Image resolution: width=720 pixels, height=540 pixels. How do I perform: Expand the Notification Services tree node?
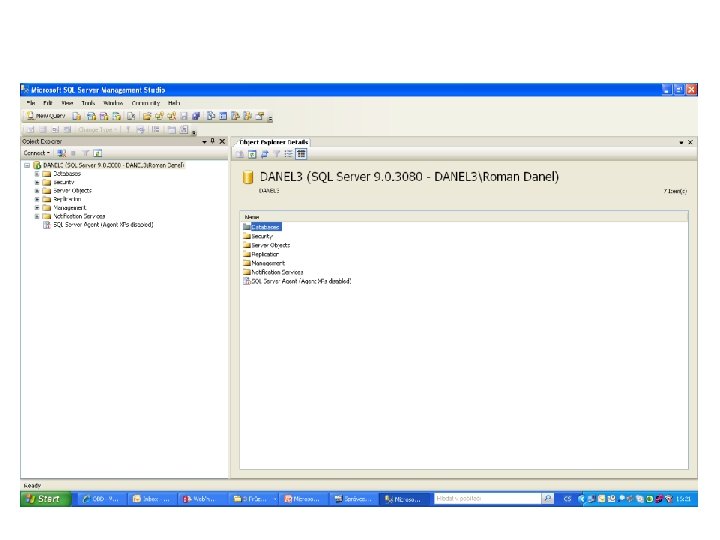[x=37, y=216]
